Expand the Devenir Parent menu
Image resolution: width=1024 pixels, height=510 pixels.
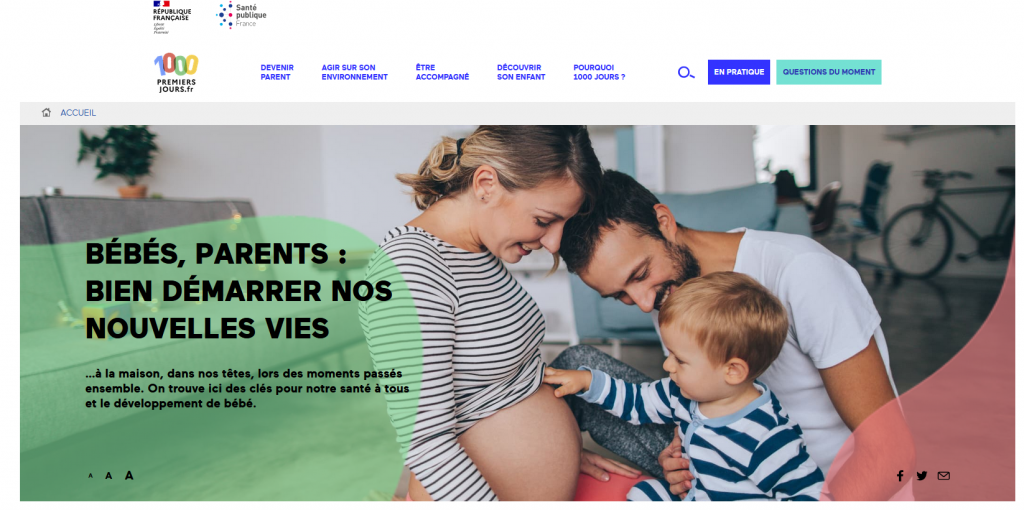coord(277,72)
